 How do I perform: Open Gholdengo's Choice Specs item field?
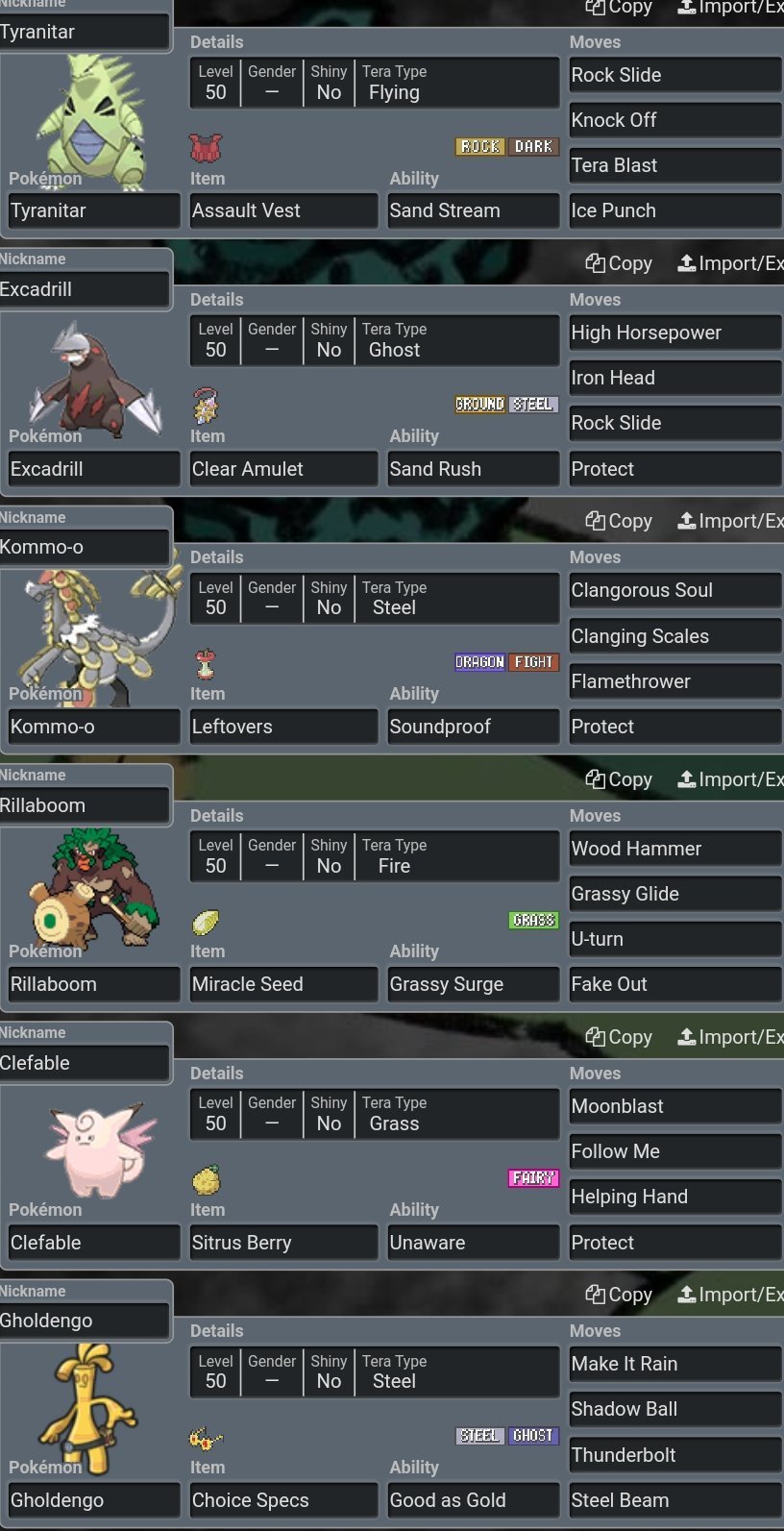pyautogui.click(x=283, y=1500)
